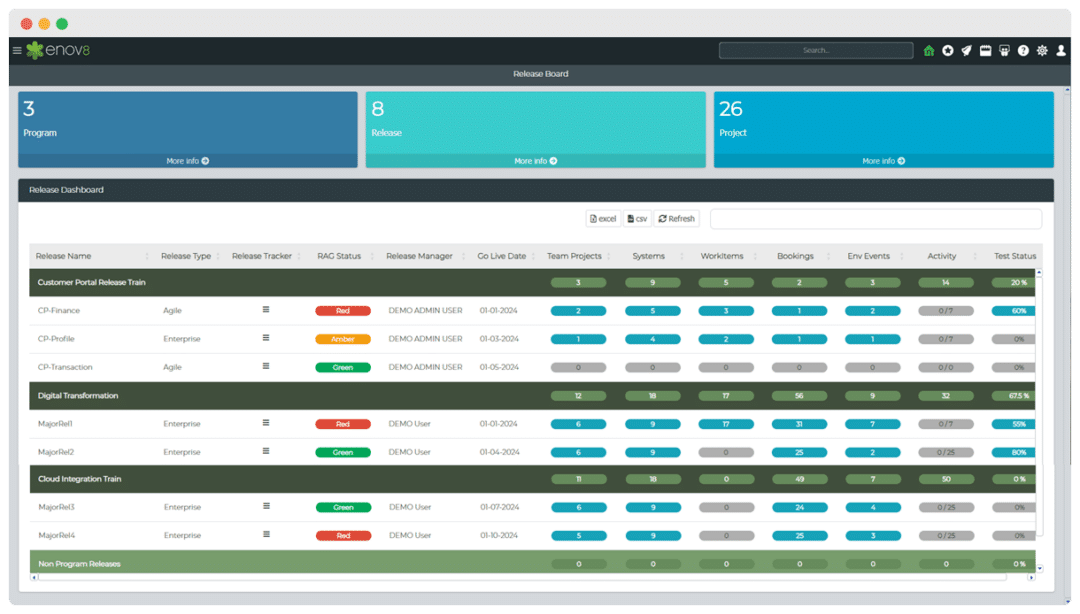Open the Release Tracker icon for CP-Finance
This screenshot has height=614, width=1080.
(x=264, y=311)
